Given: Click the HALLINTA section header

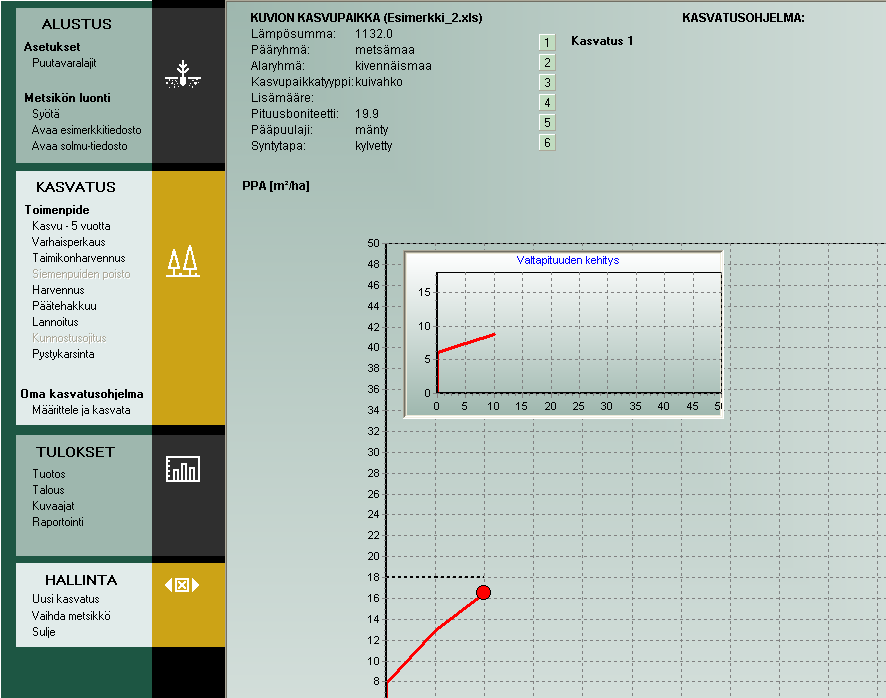Looking at the screenshot, I should (81, 580).
